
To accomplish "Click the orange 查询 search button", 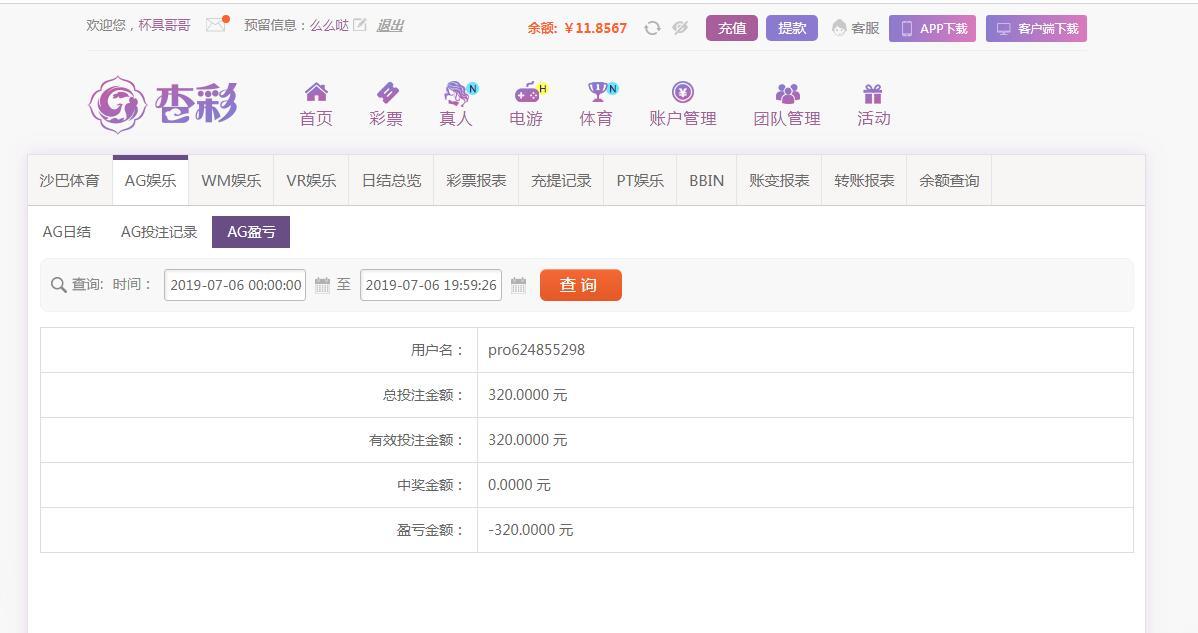I will (580, 285).
